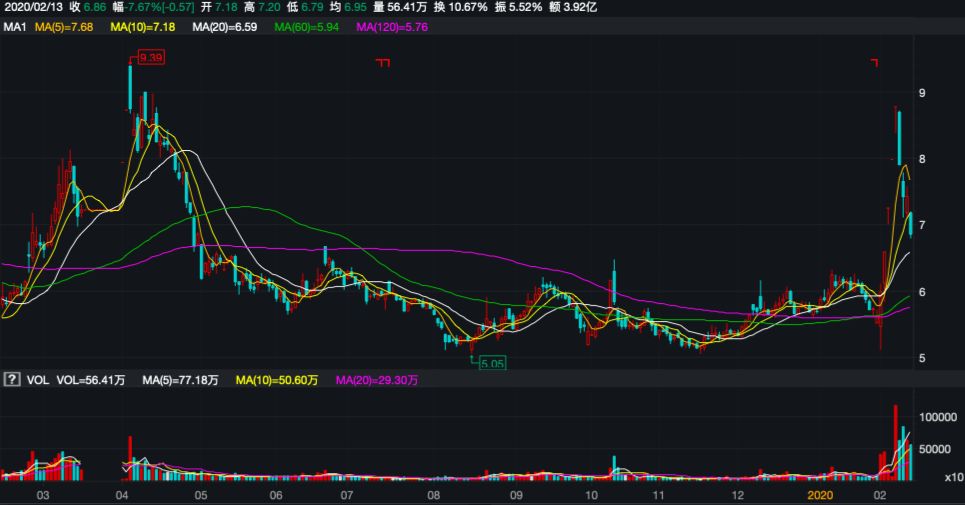Click the VOL indicator help question-mark icon

pos(13,380)
